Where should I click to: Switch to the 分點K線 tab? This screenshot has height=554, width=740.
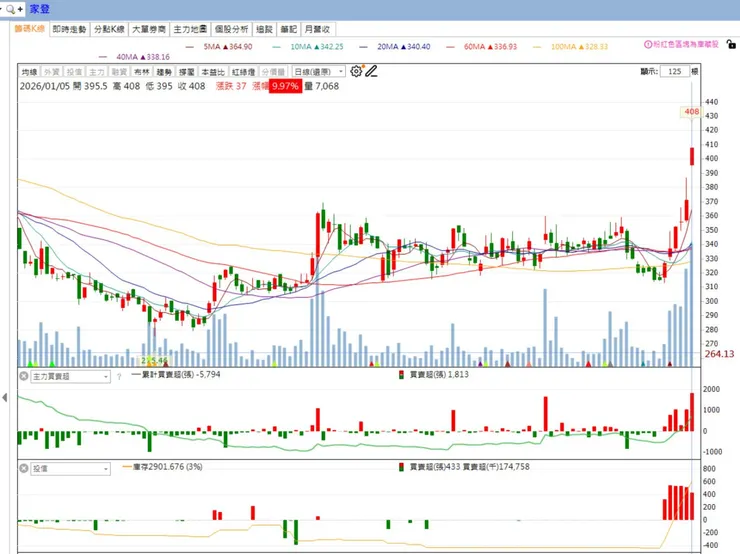point(109,29)
